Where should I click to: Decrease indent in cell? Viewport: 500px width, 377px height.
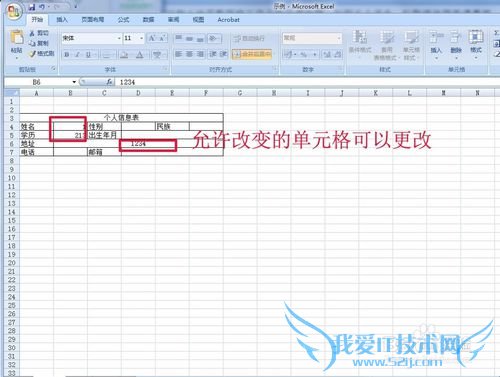tap(213, 54)
